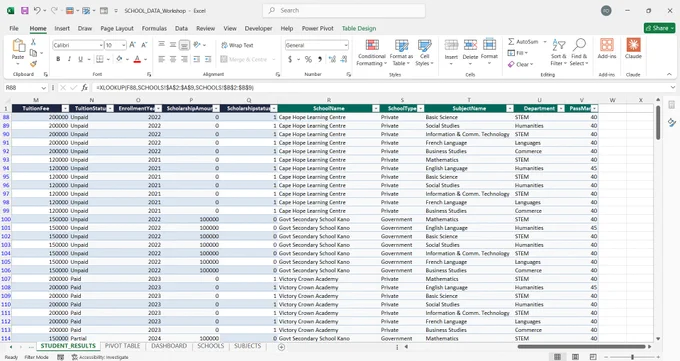
Task: Open Find & Select menu
Action: [x=579, y=53]
